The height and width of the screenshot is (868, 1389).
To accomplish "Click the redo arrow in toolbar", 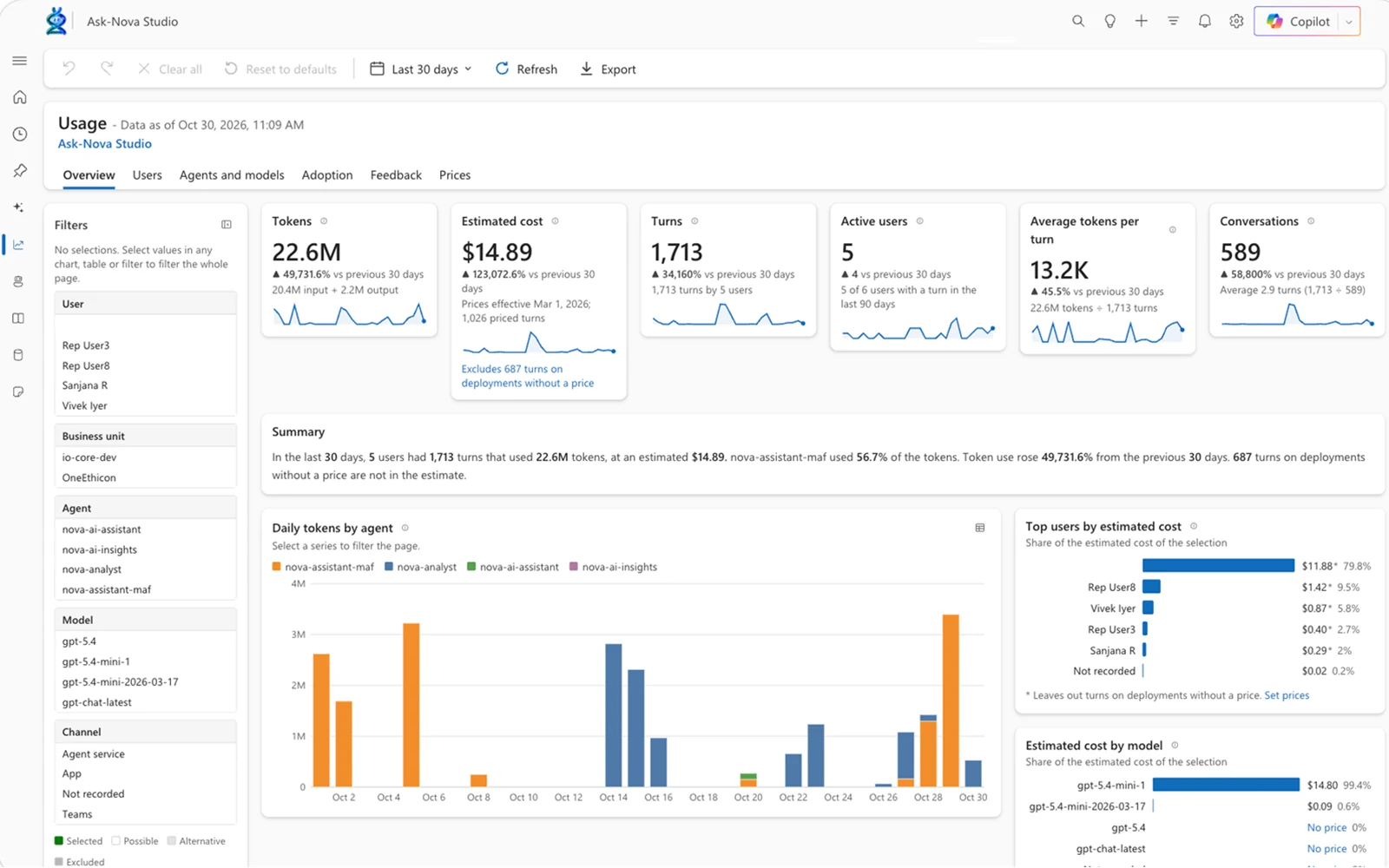I will coord(107,69).
